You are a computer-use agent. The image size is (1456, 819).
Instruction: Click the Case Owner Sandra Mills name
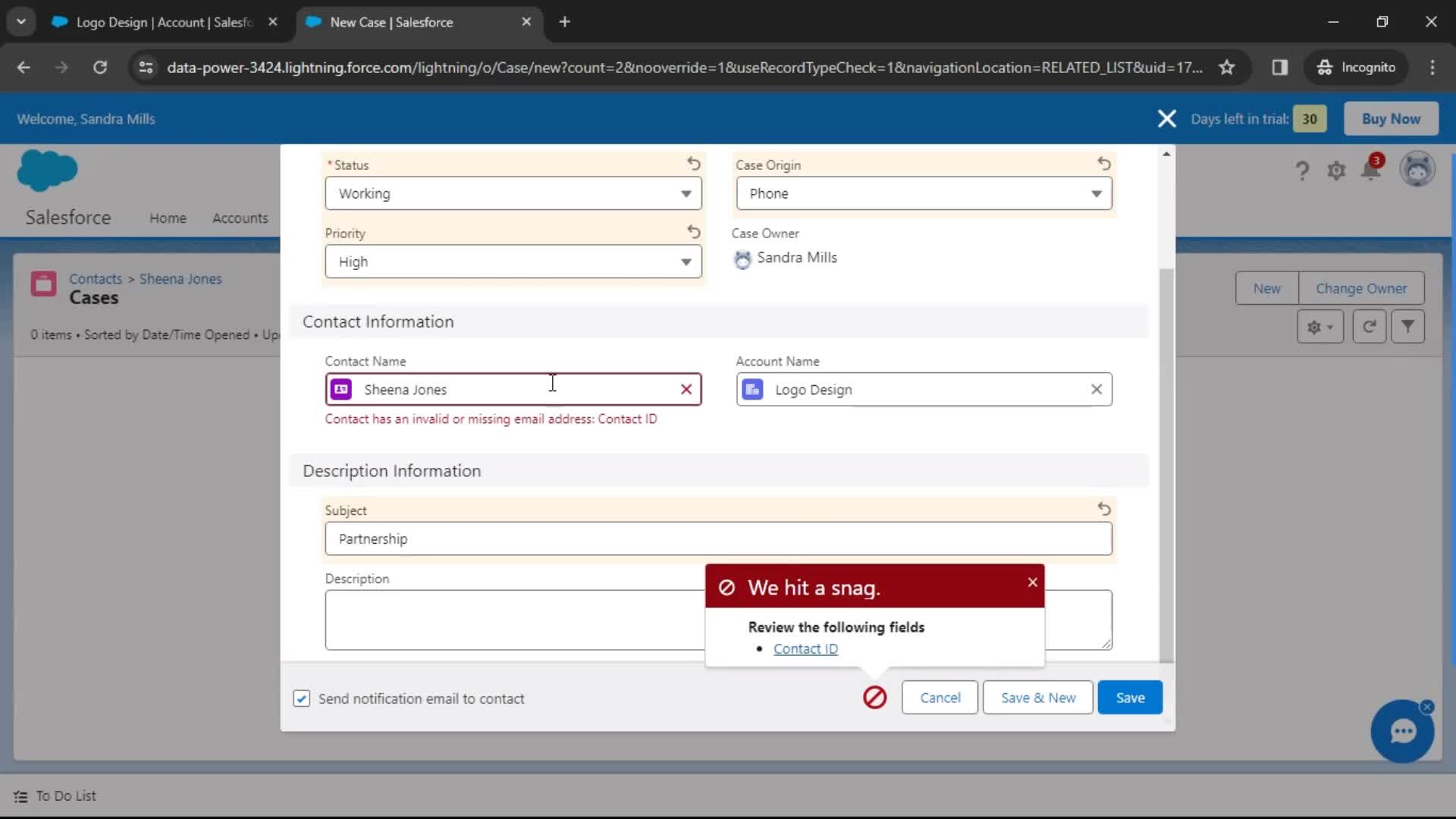[x=797, y=258]
